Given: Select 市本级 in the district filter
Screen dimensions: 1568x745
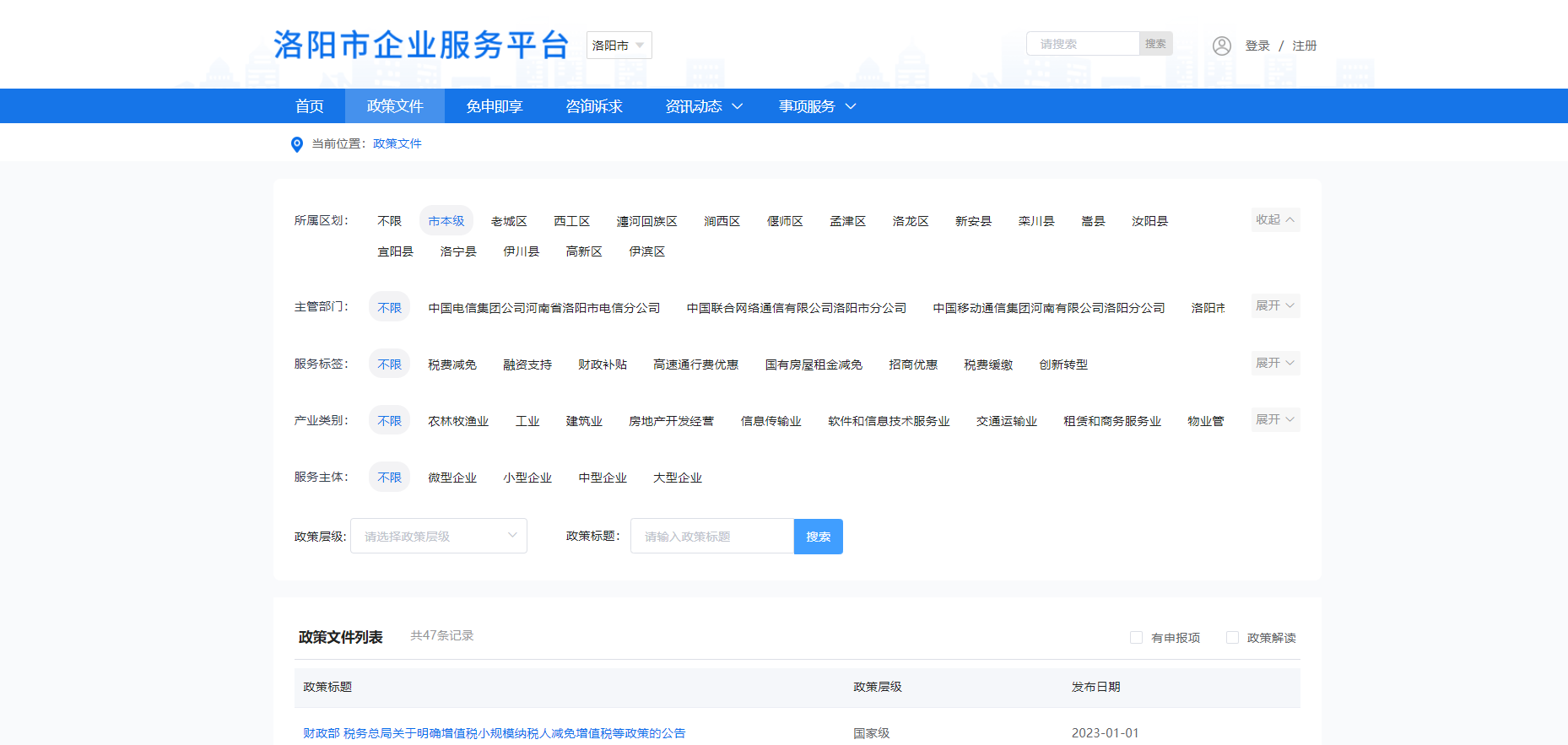Looking at the screenshot, I should click(x=446, y=221).
